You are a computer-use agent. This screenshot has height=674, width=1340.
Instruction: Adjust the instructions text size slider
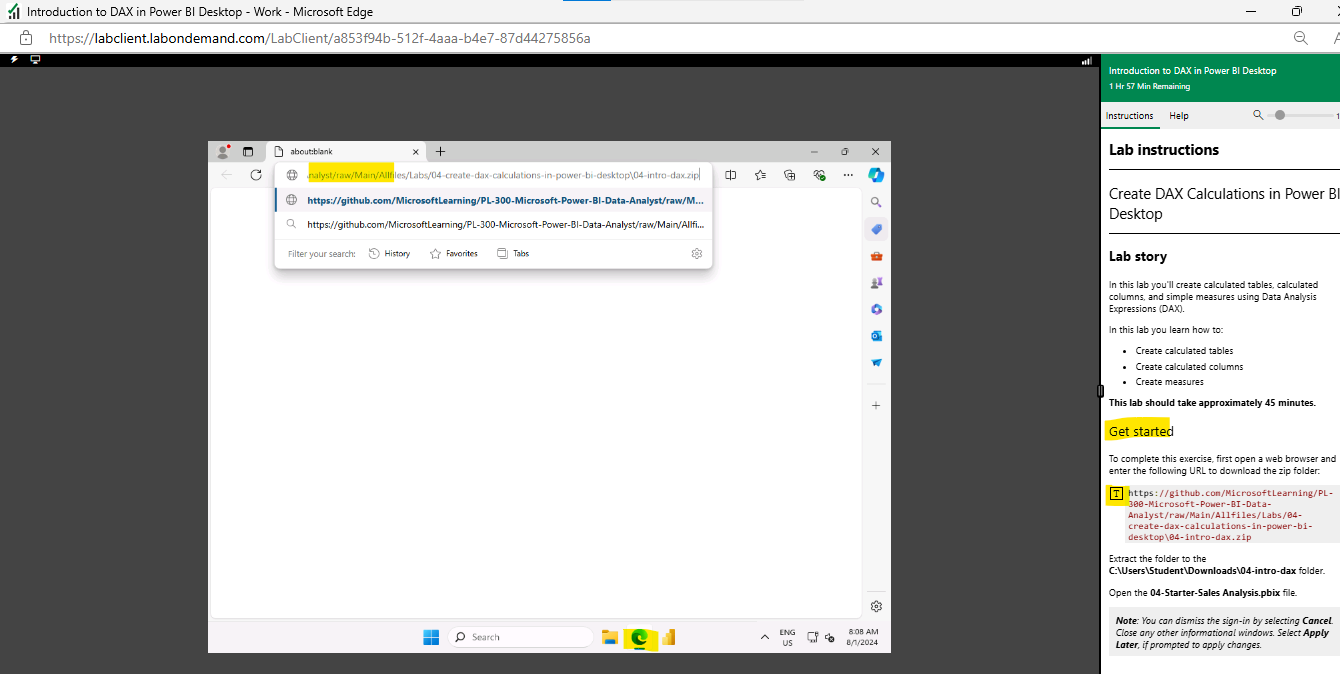1280,115
